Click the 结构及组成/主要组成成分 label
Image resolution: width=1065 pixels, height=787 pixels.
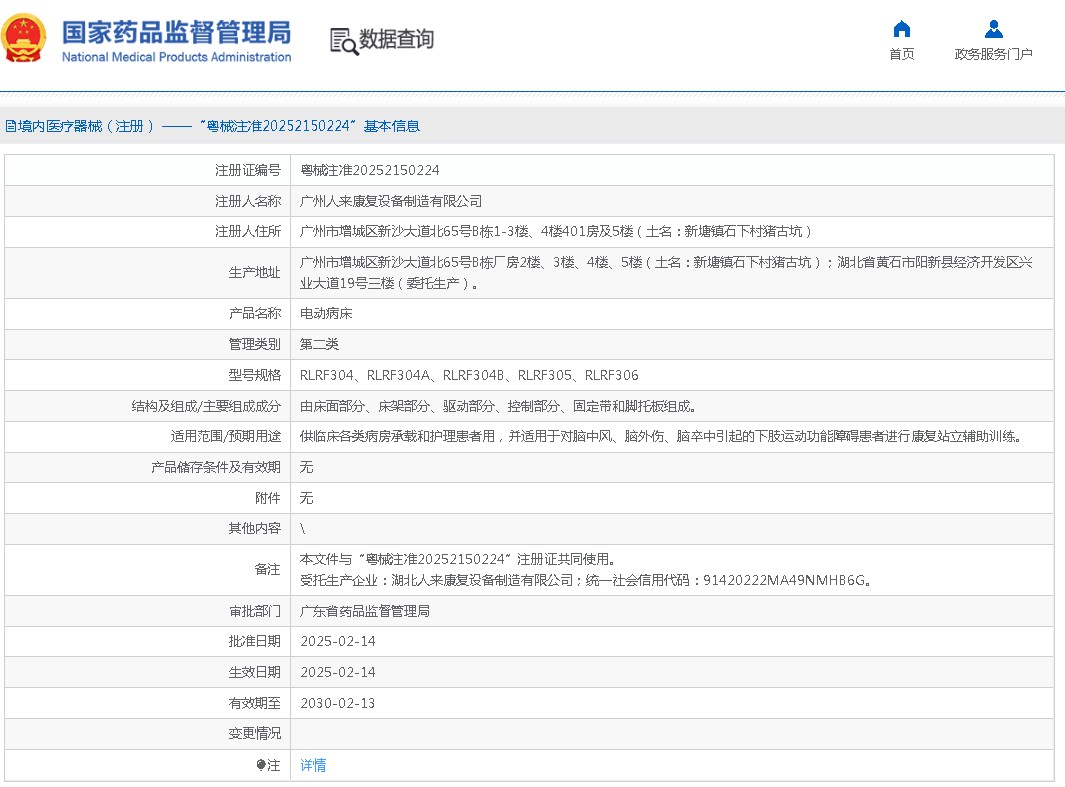[x=206, y=406]
